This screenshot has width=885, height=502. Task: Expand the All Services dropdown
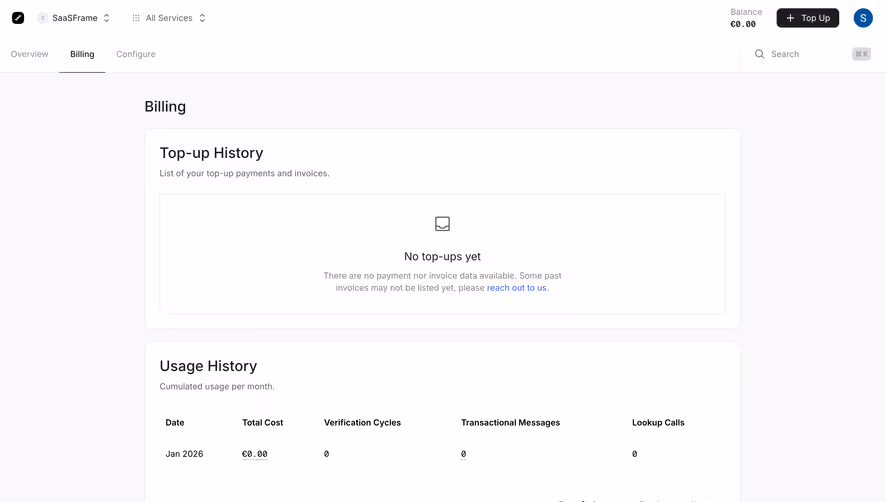tap(169, 18)
